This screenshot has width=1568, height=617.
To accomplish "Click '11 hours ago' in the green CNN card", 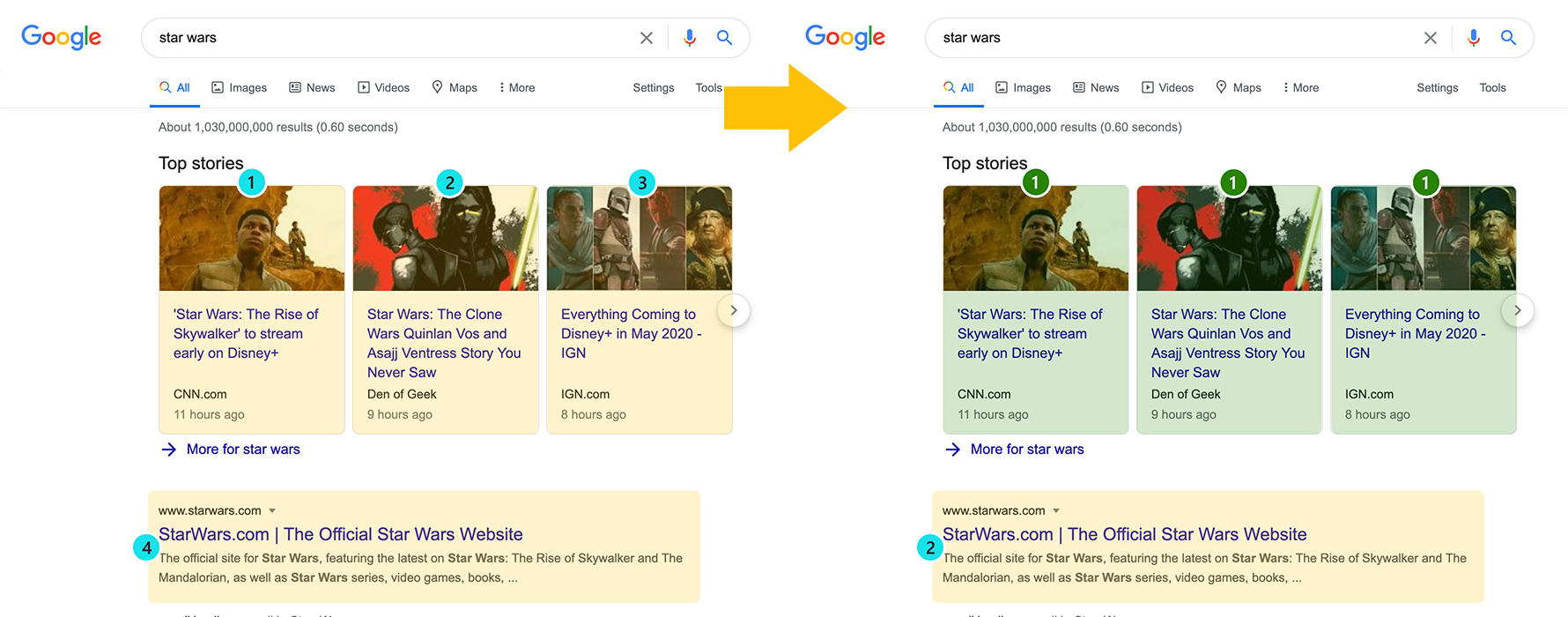I will (x=993, y=414).
